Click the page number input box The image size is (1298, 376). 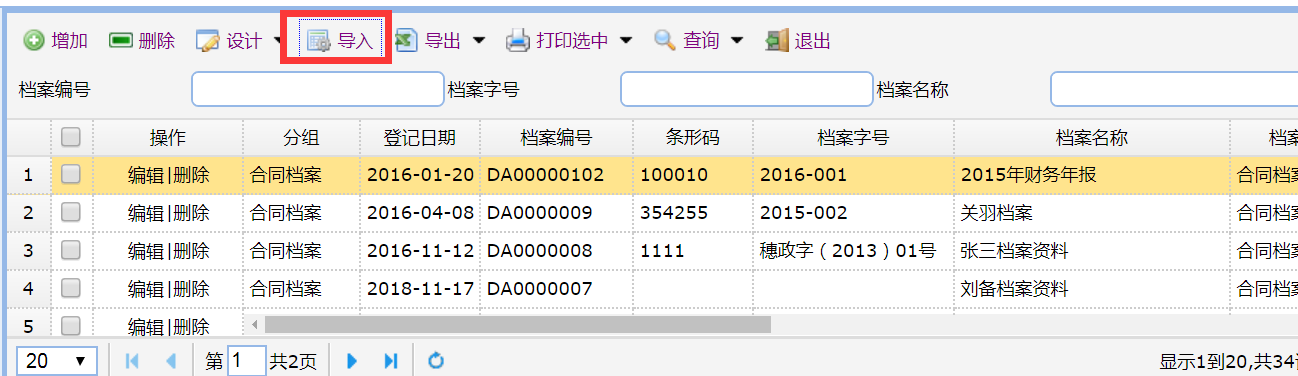coord(247,361)
